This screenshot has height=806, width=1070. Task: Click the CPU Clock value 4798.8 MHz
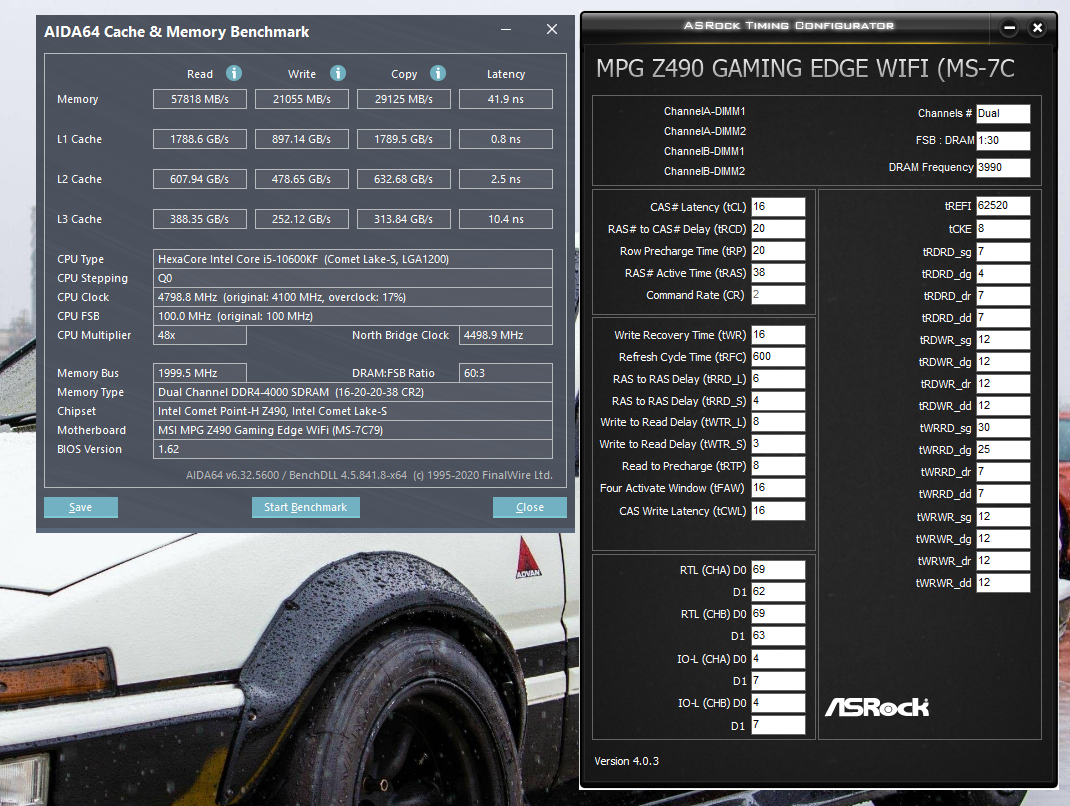point(353,298)
